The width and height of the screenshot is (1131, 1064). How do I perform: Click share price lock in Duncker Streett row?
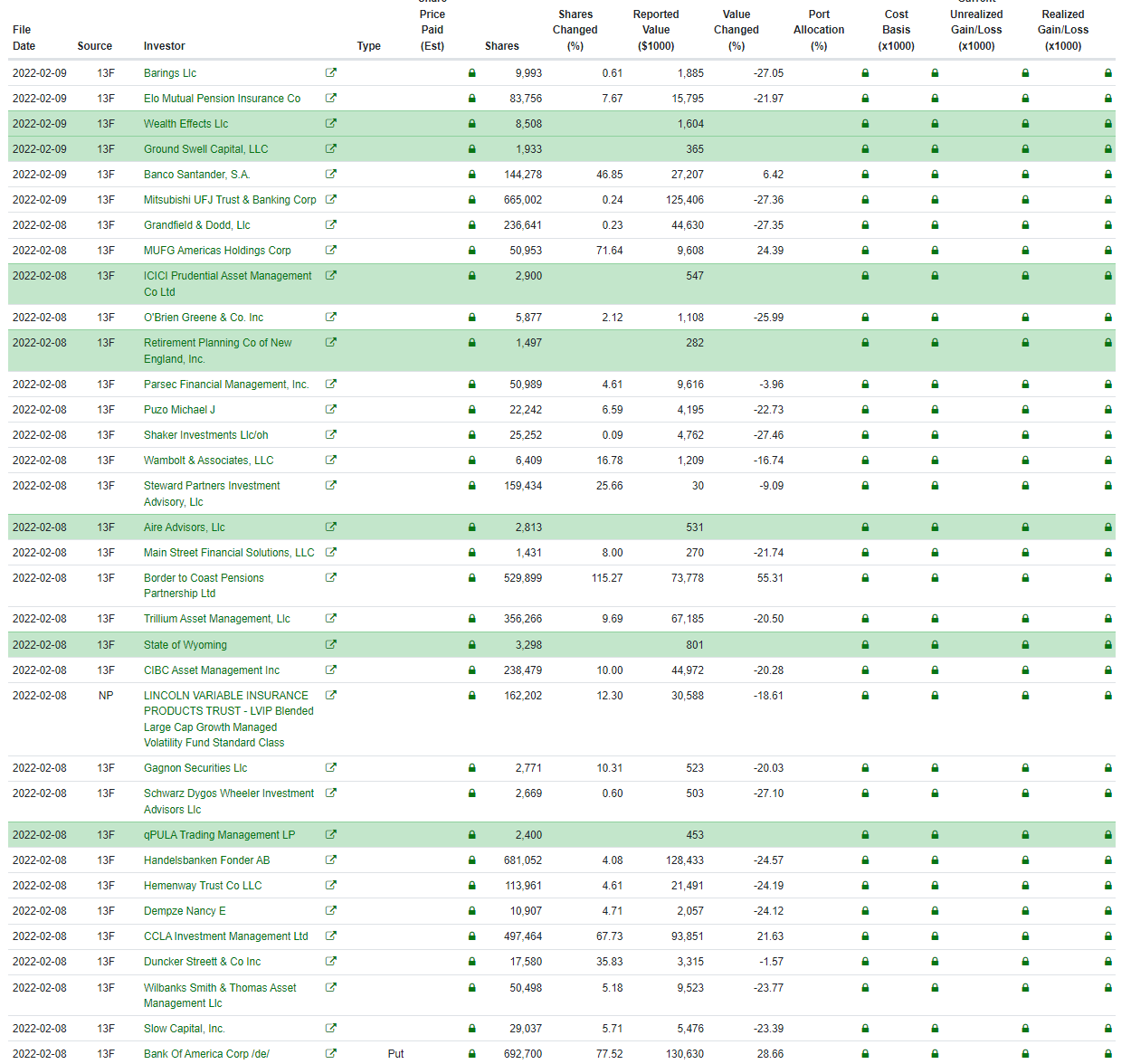pyautogui.click(x=471, y=962)
